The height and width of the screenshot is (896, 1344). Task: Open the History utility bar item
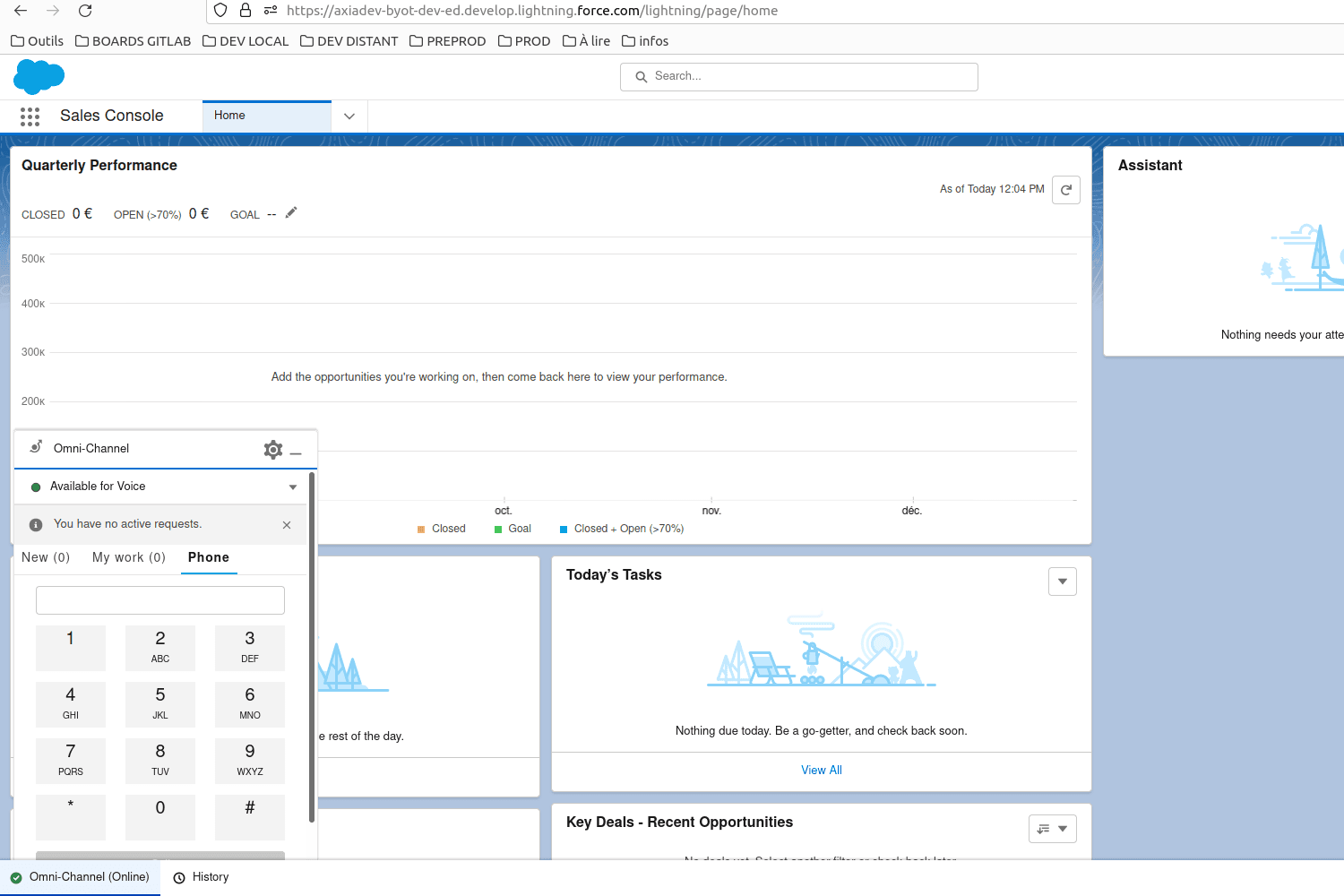tap(202, 878)
